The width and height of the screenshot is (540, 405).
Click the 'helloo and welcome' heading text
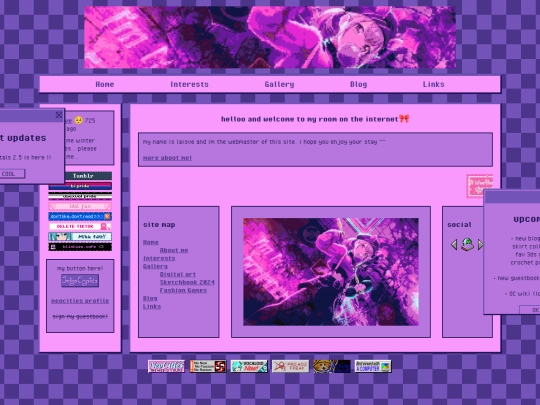point(310,119)
